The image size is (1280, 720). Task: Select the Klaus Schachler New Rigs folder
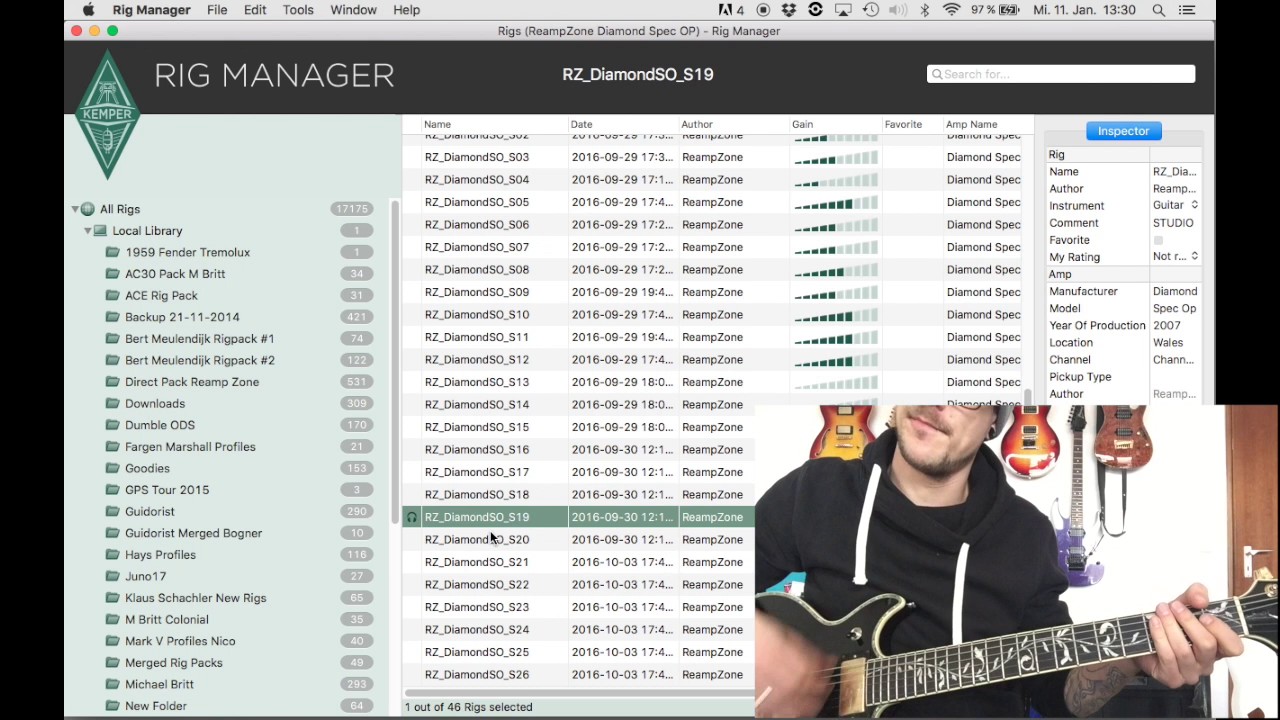click(x=196, y=598)
